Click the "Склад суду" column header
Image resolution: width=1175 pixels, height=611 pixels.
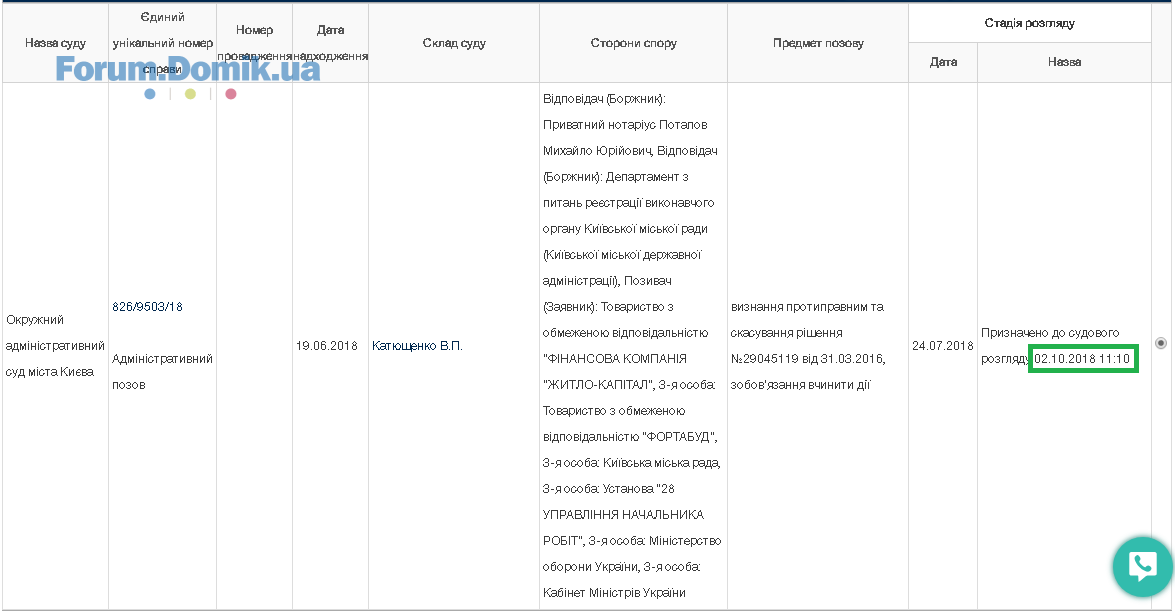[454, 43]
